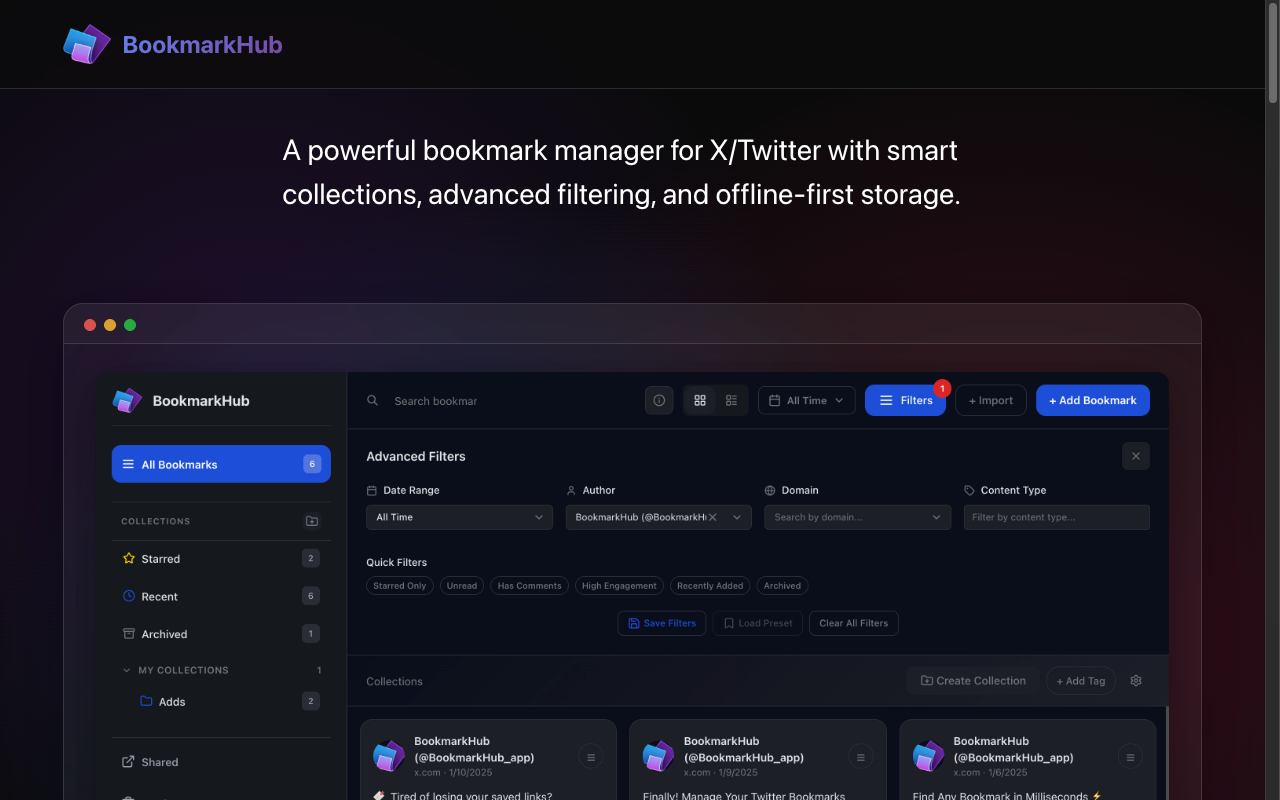Open the Date Range All Time dropdown
The height and width of the screenshot is (800, 1280).
(x=459, y=517)
